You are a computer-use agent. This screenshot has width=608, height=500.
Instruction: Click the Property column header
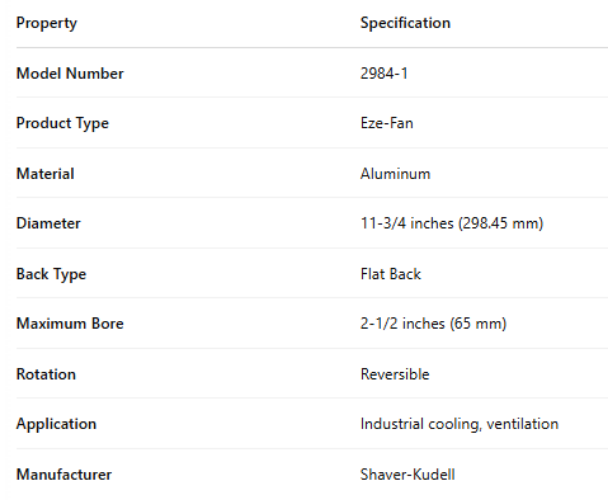point(46,23)
